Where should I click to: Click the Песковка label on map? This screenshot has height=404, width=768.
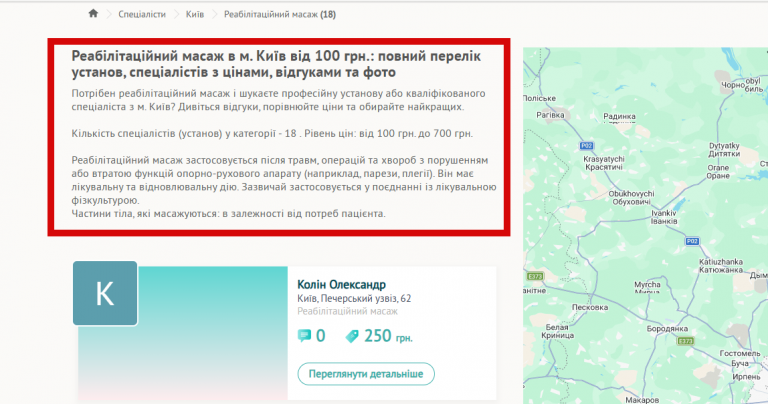590,308
